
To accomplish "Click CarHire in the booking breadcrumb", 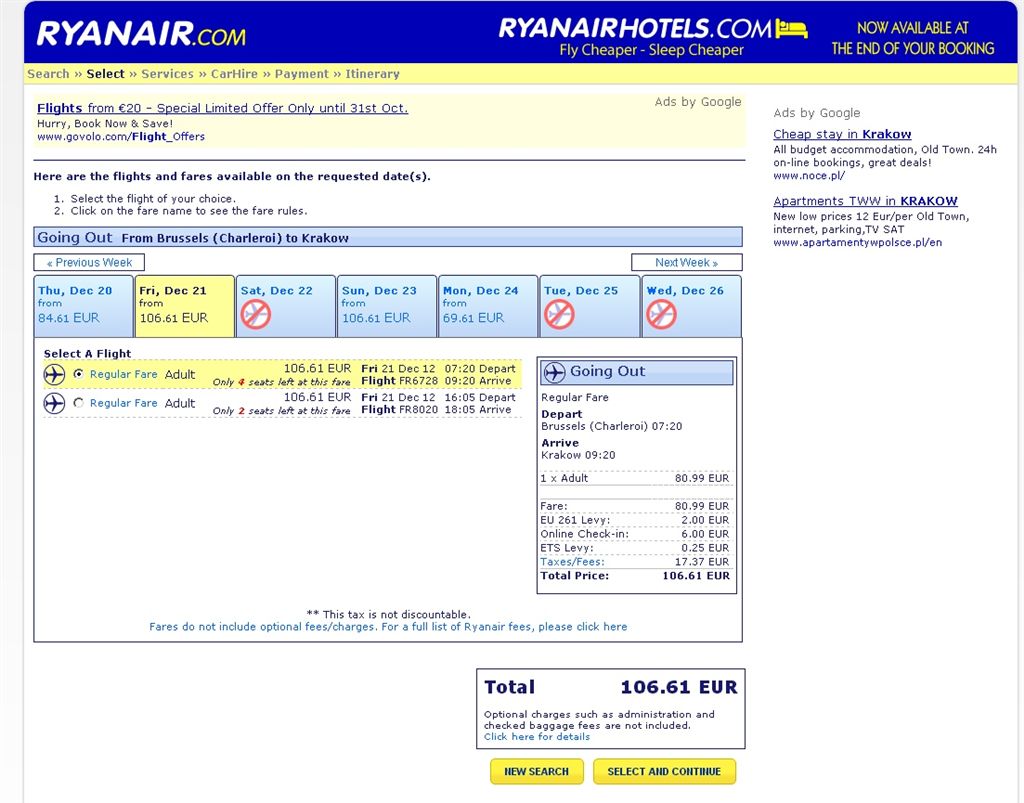I will pos(234,74).
